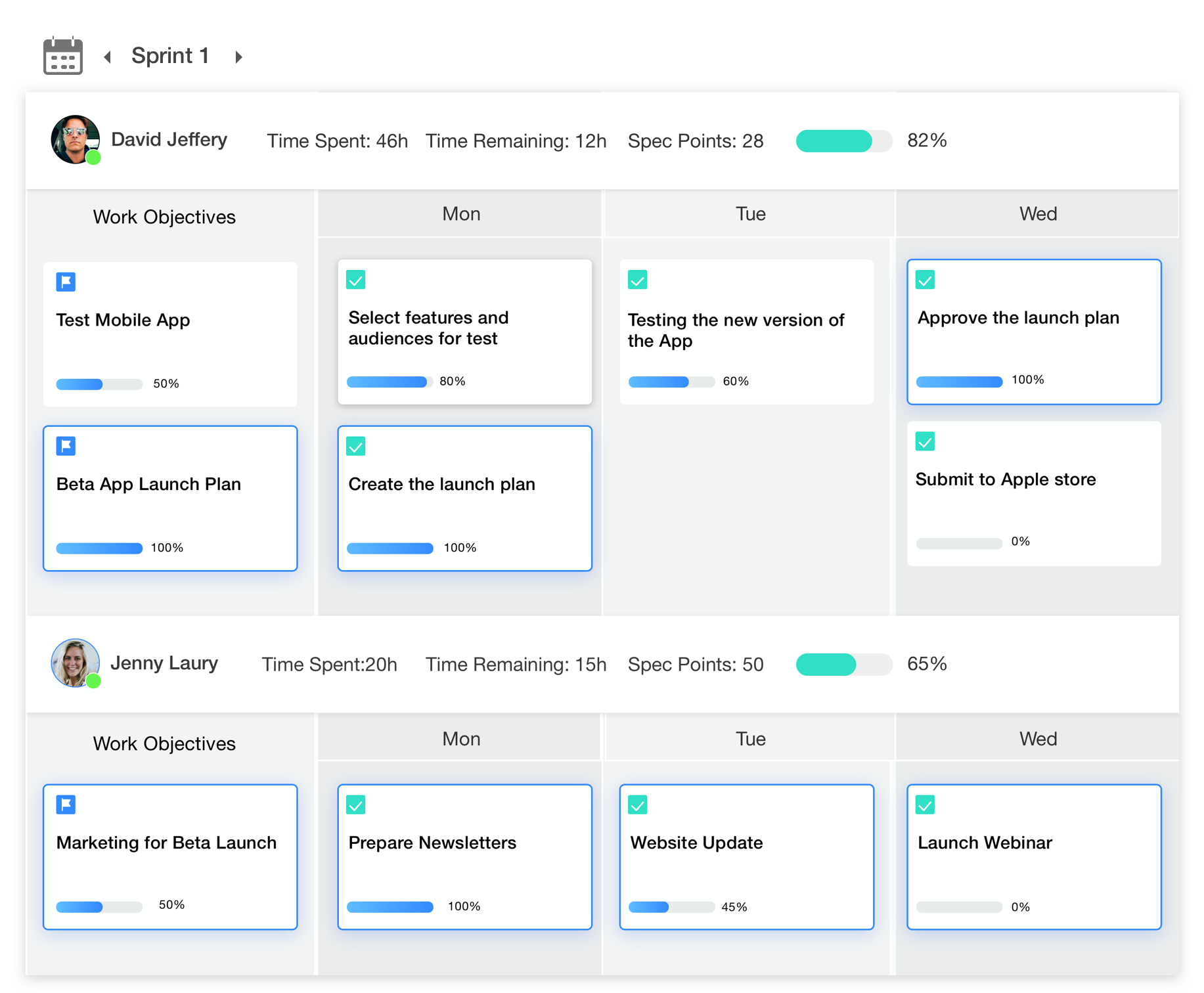The image size is (1204, 993).
Task: Toggle checkbox on Prepare Newsletters
Action: (356, 805)
